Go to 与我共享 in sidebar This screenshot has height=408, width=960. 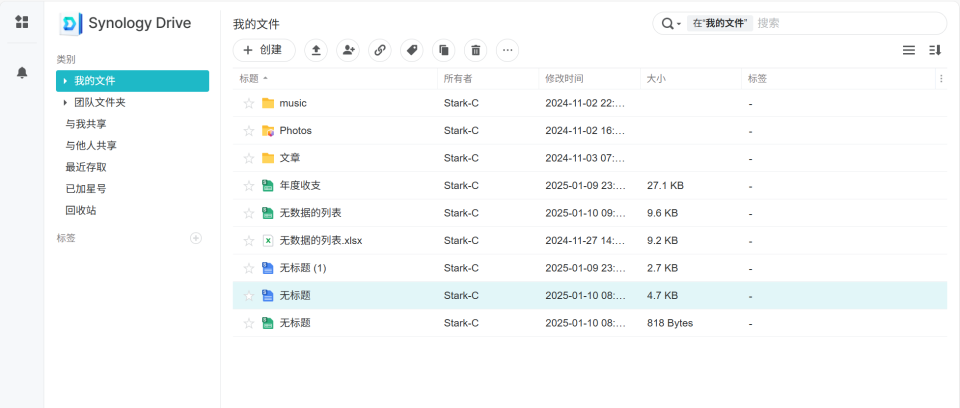[86, 124]
